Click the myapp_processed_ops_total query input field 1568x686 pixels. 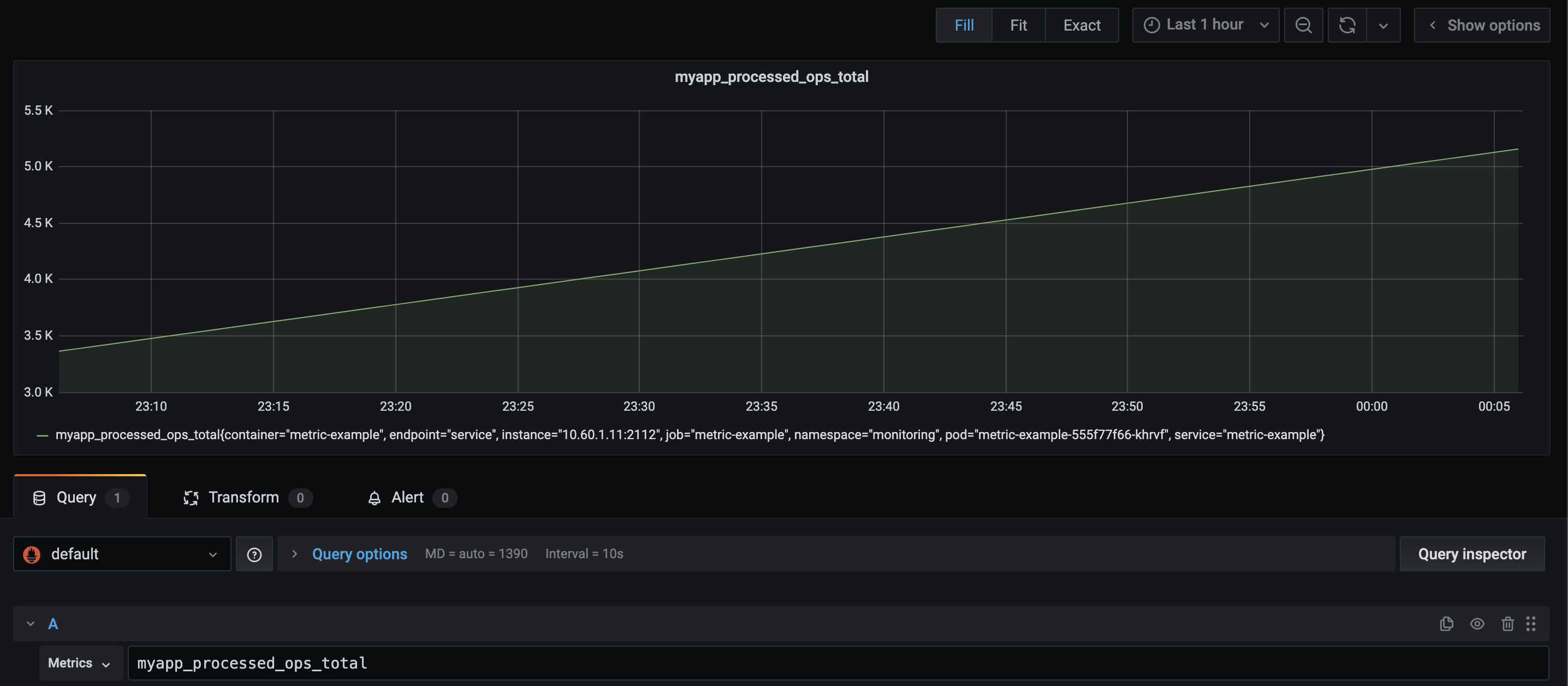point(838,663)
